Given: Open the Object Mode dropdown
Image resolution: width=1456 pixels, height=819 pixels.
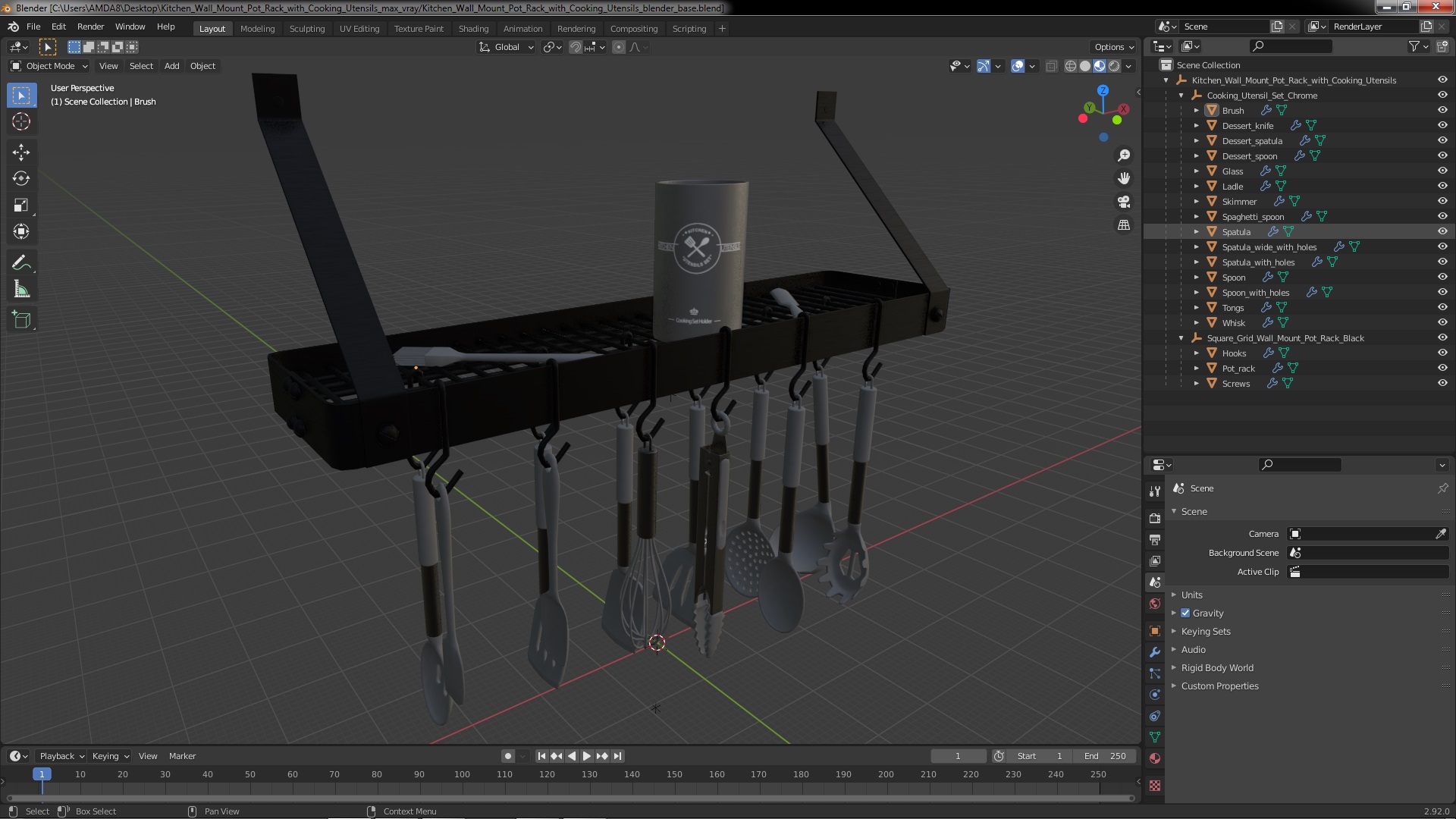Looking at the screenshot, I should pos(50,66).
